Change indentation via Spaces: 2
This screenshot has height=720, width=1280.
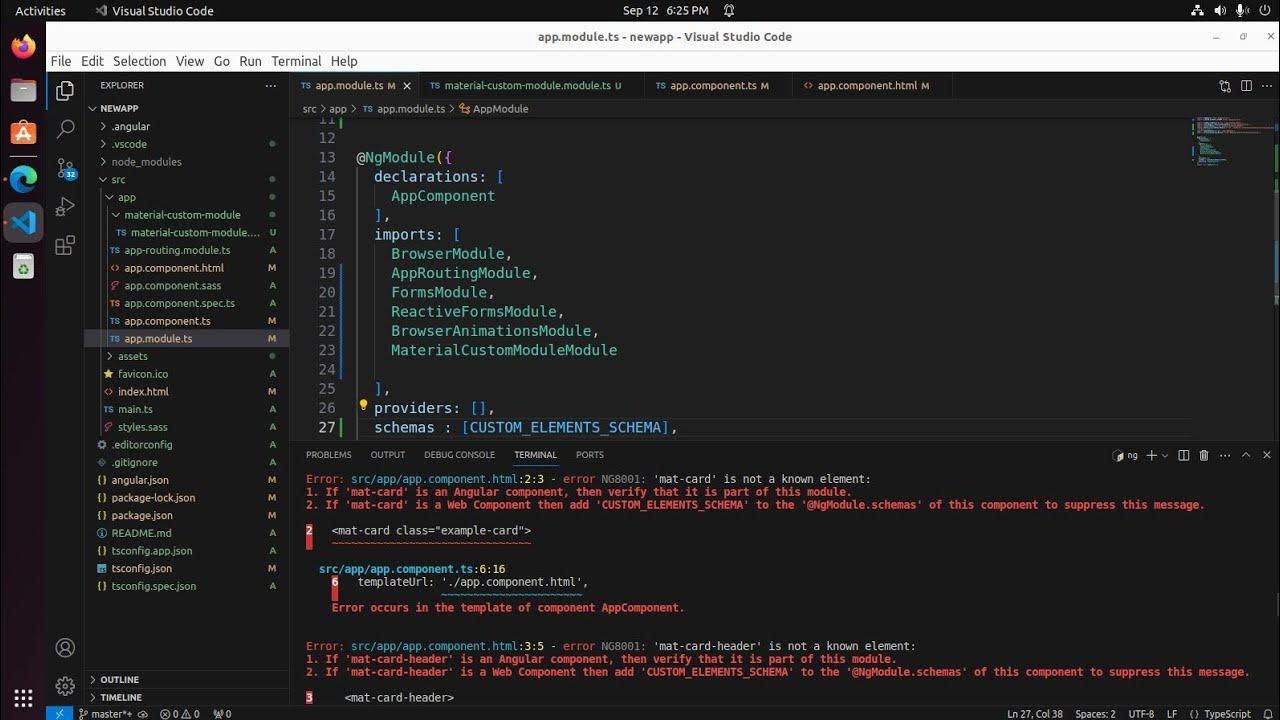[x=1095, y=714]
